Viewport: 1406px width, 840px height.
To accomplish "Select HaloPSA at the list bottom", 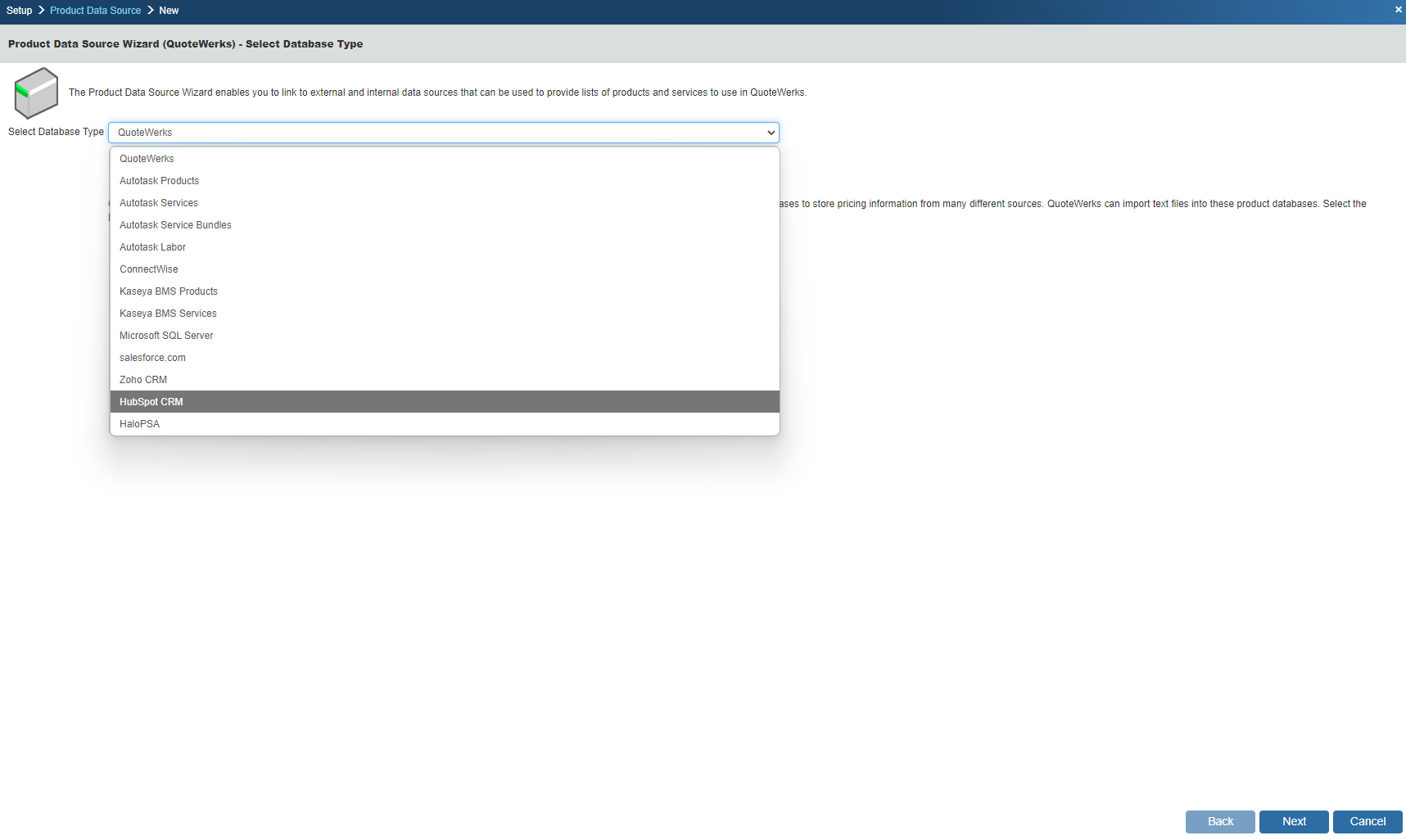I will coord(139,424).
